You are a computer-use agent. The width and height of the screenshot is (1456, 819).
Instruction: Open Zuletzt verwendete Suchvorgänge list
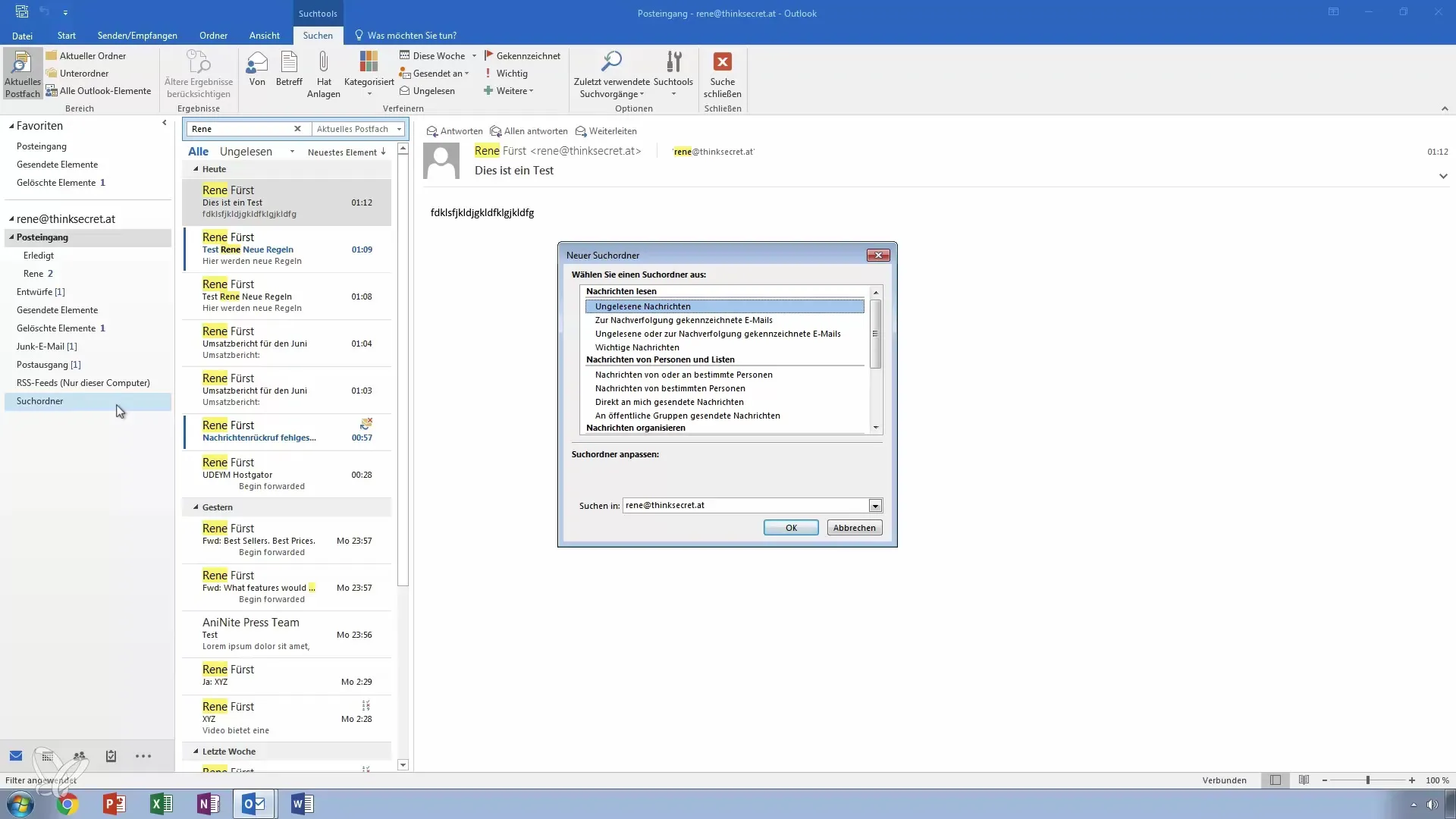coord(611,74)
